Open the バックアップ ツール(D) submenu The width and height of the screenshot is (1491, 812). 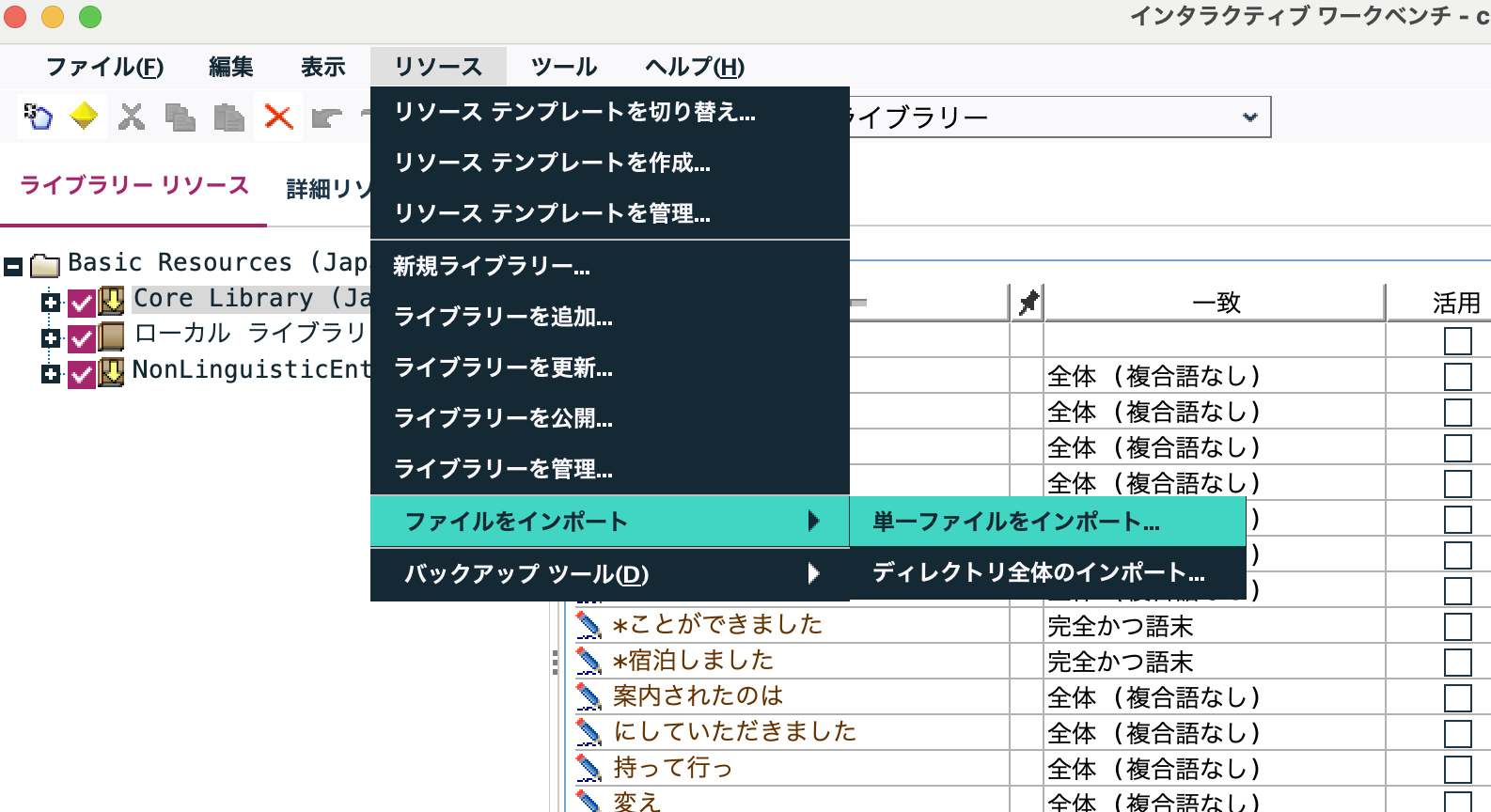pos(610,573)
